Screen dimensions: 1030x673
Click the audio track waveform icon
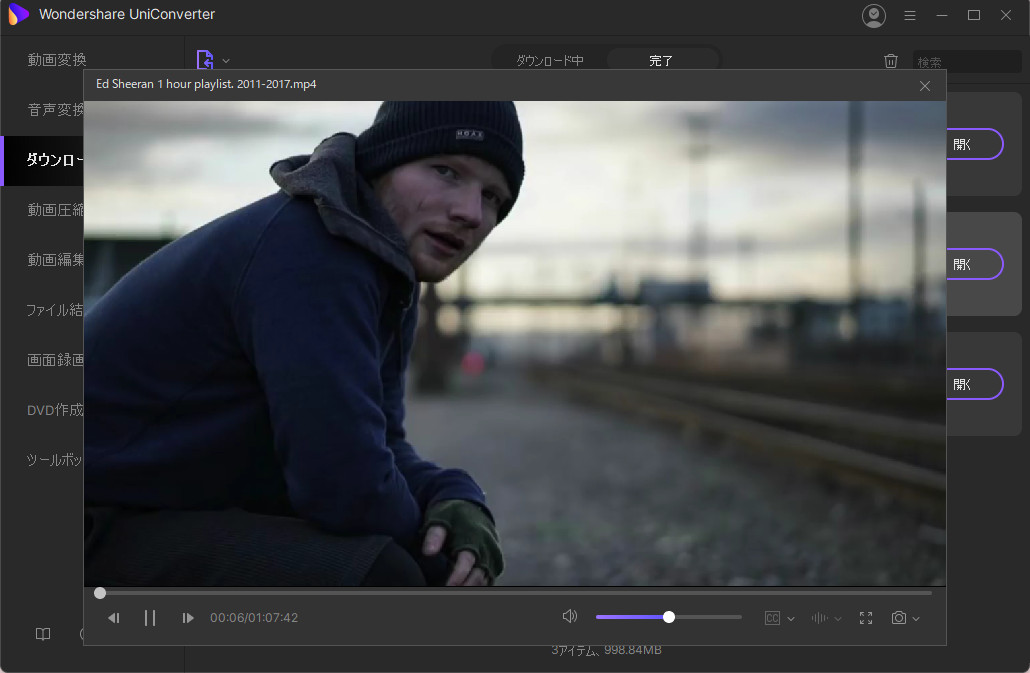pyautogui.click(x=819, y=618)
